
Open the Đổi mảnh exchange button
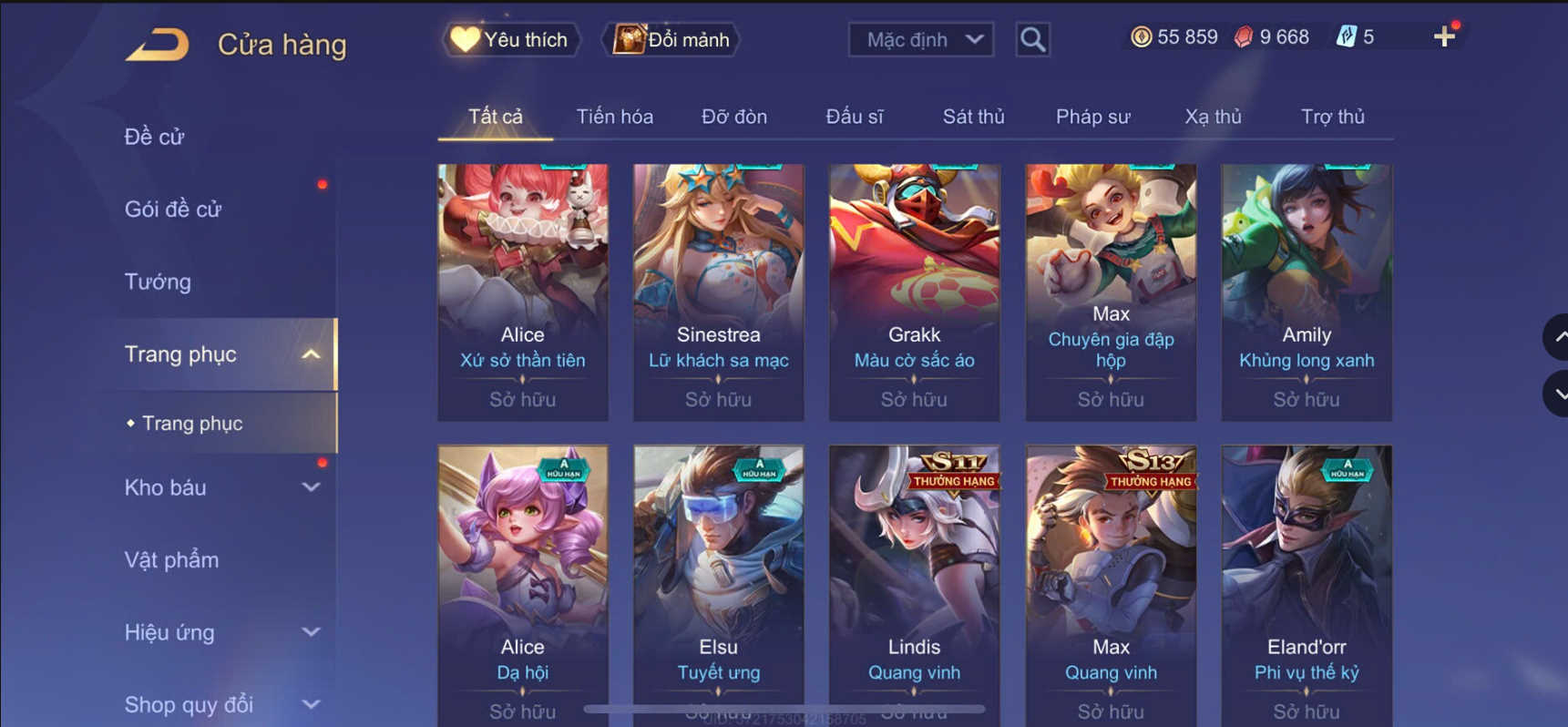[671, 39]
